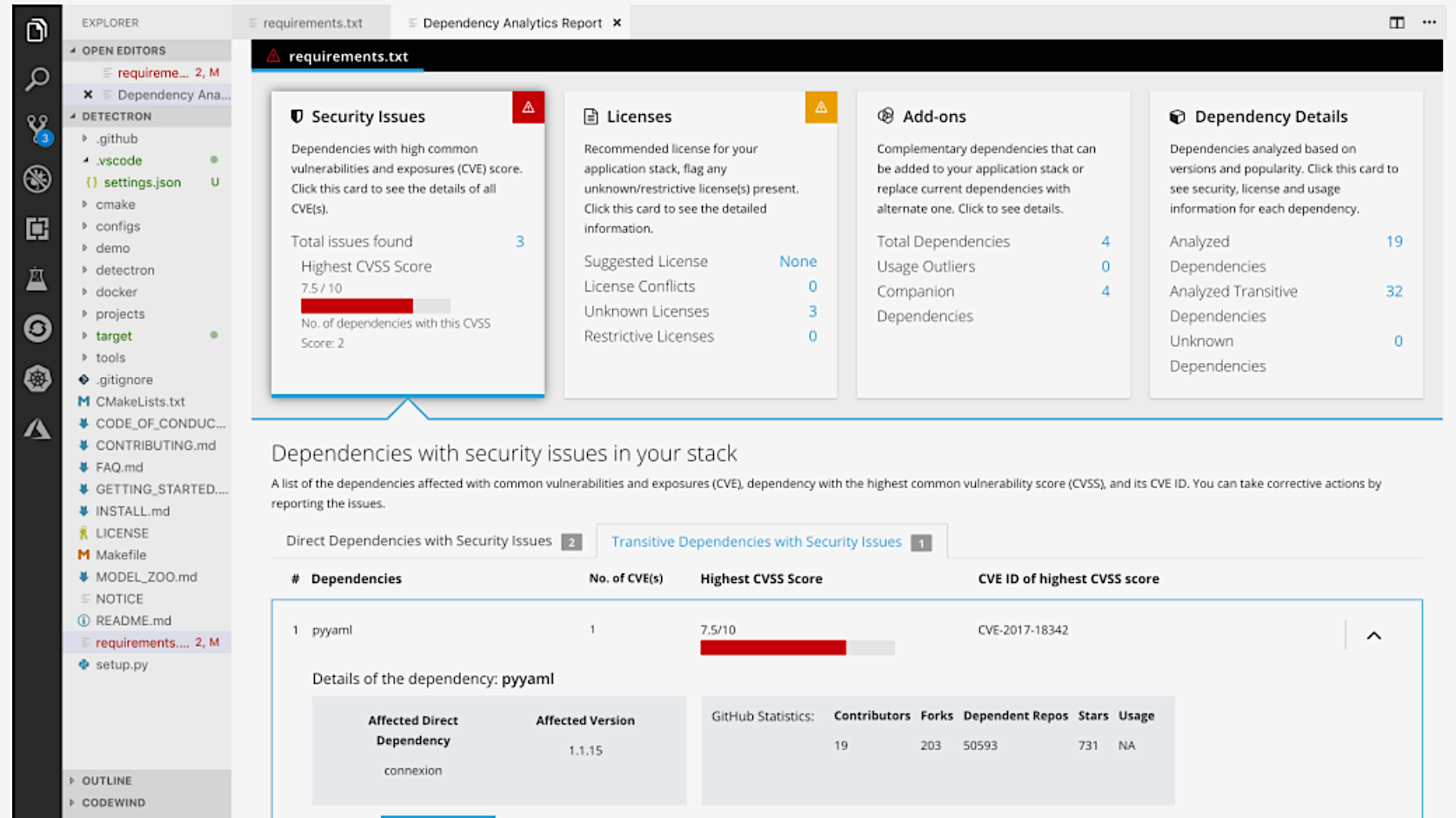Close the Dependency Analytics Report tab
Image resolution: width=1456 pixels, height=818 pixels.
coord(617,23)
